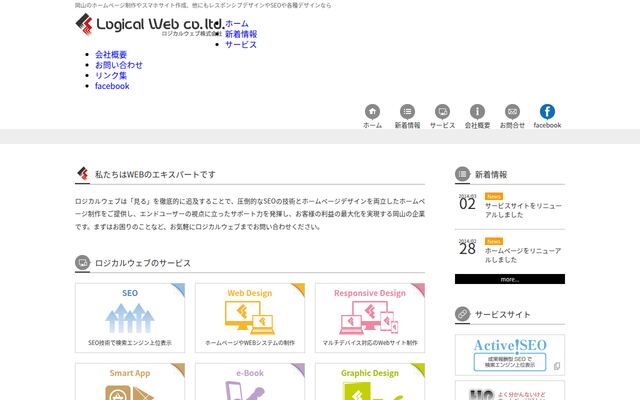This screenshot has width=640, height=400.
Task: Select the facebook label under blue icon
Action: (x=547, y=125)
